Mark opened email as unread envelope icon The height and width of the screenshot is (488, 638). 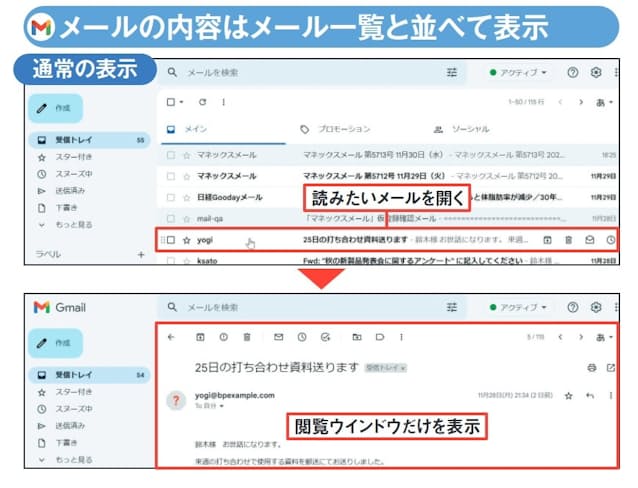[278, 337]
